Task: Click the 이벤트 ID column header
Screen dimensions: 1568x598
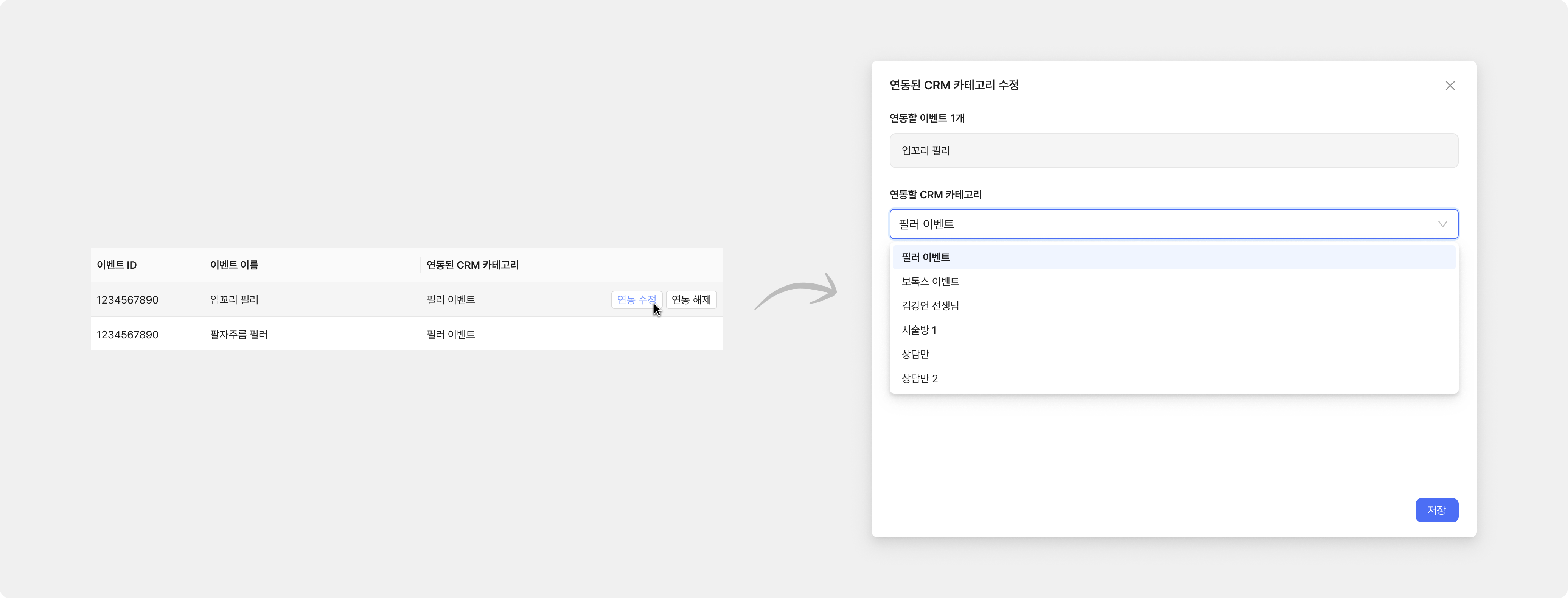Action: pos(117,265)
